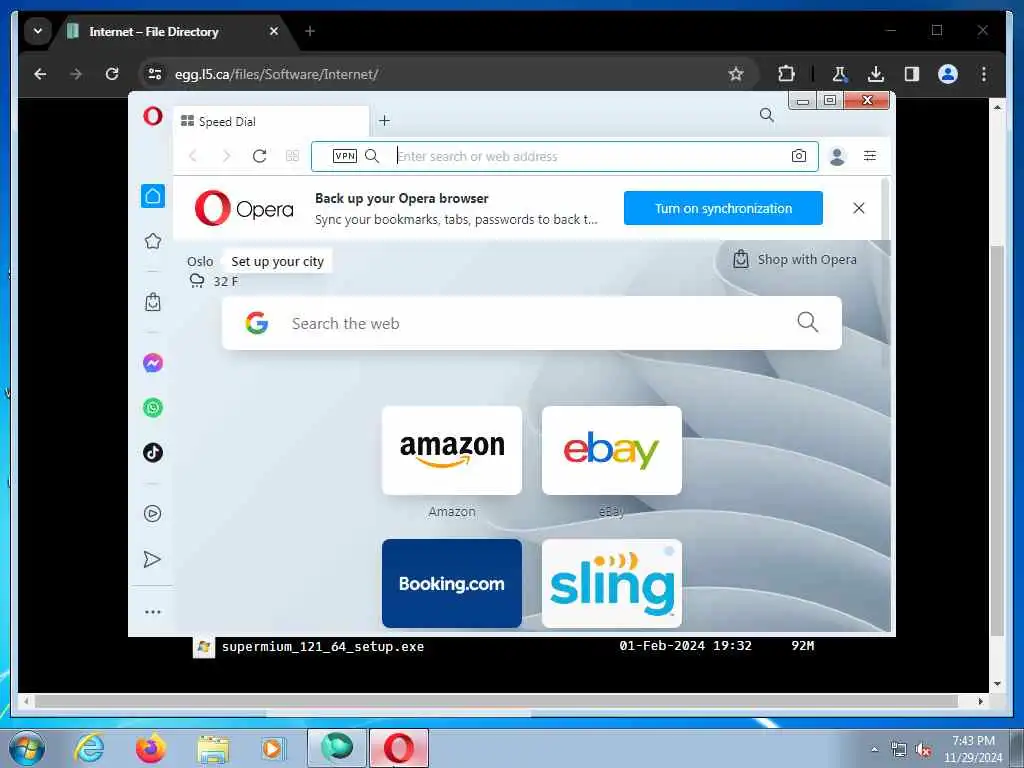
Task: Click the camera snapshot icon in address bar
Action: (799, 156)
